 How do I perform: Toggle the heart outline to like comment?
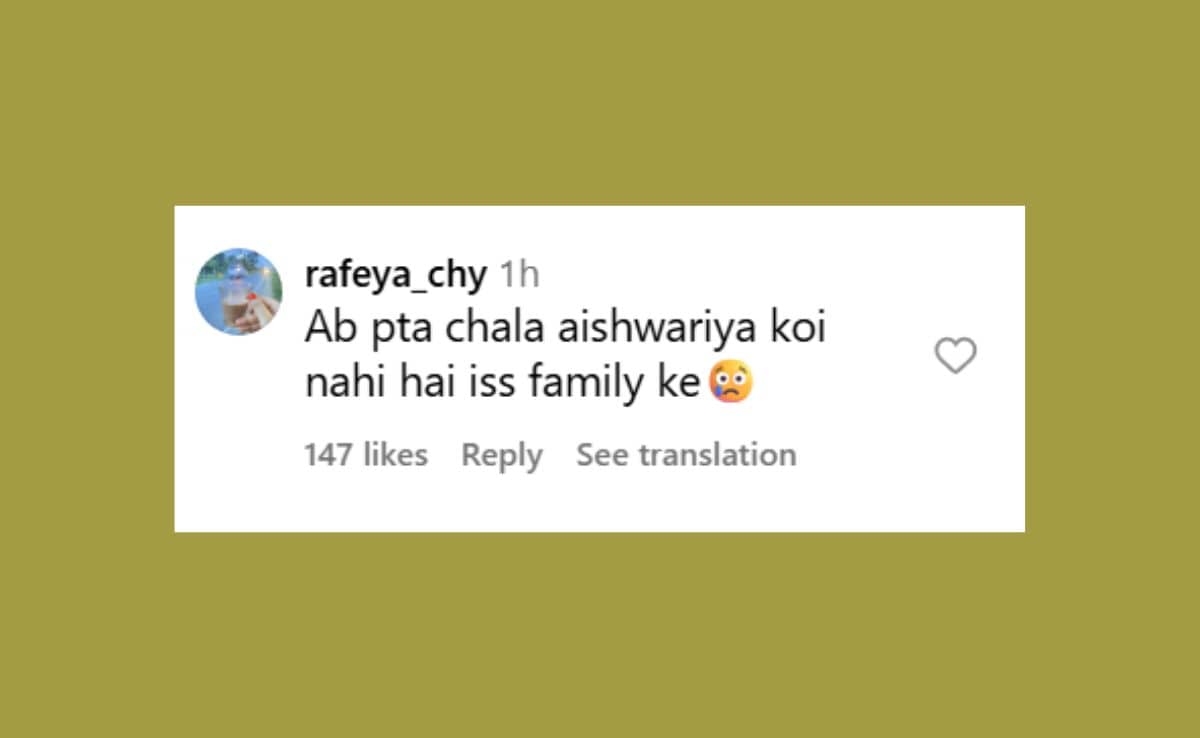(x=955, y=356)
